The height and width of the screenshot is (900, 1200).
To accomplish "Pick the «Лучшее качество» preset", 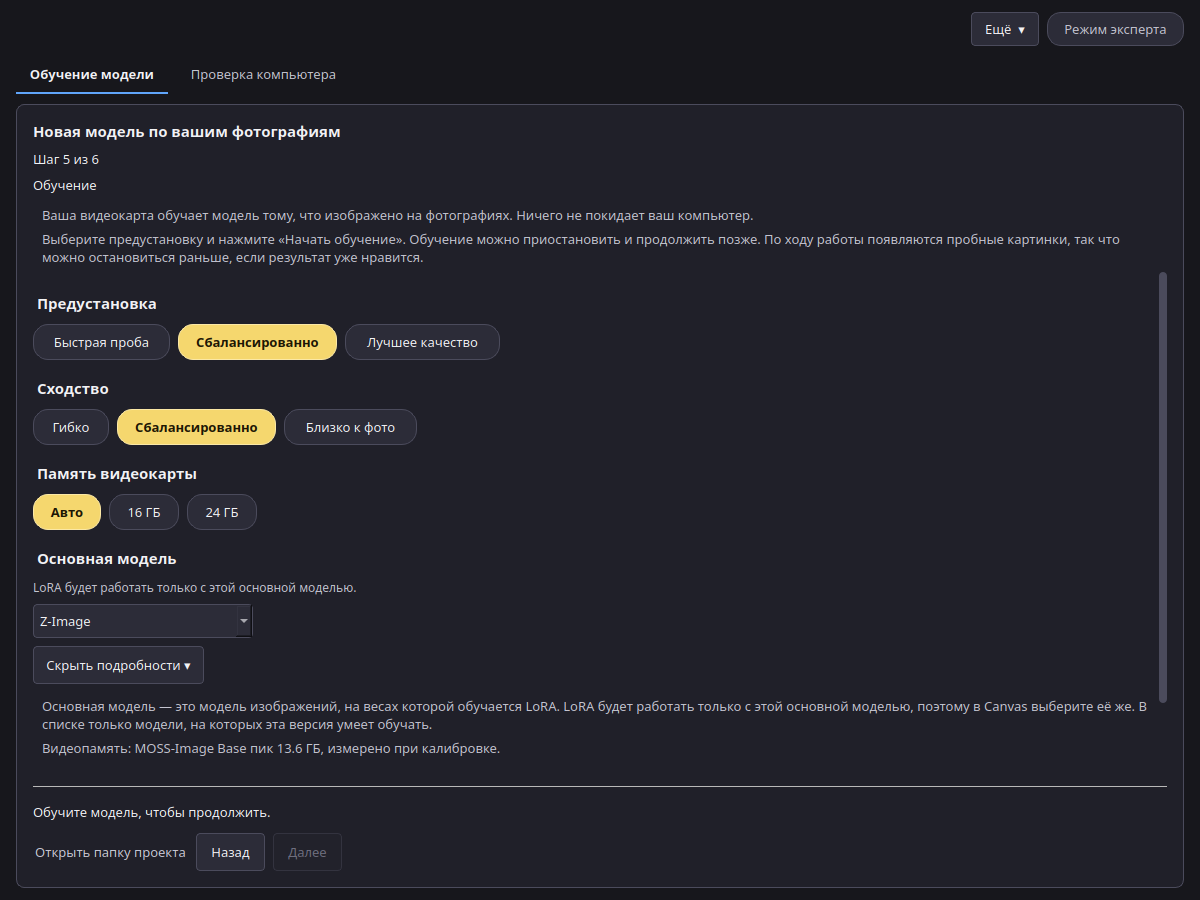I will pyautogui.click(x=422, y=342).
